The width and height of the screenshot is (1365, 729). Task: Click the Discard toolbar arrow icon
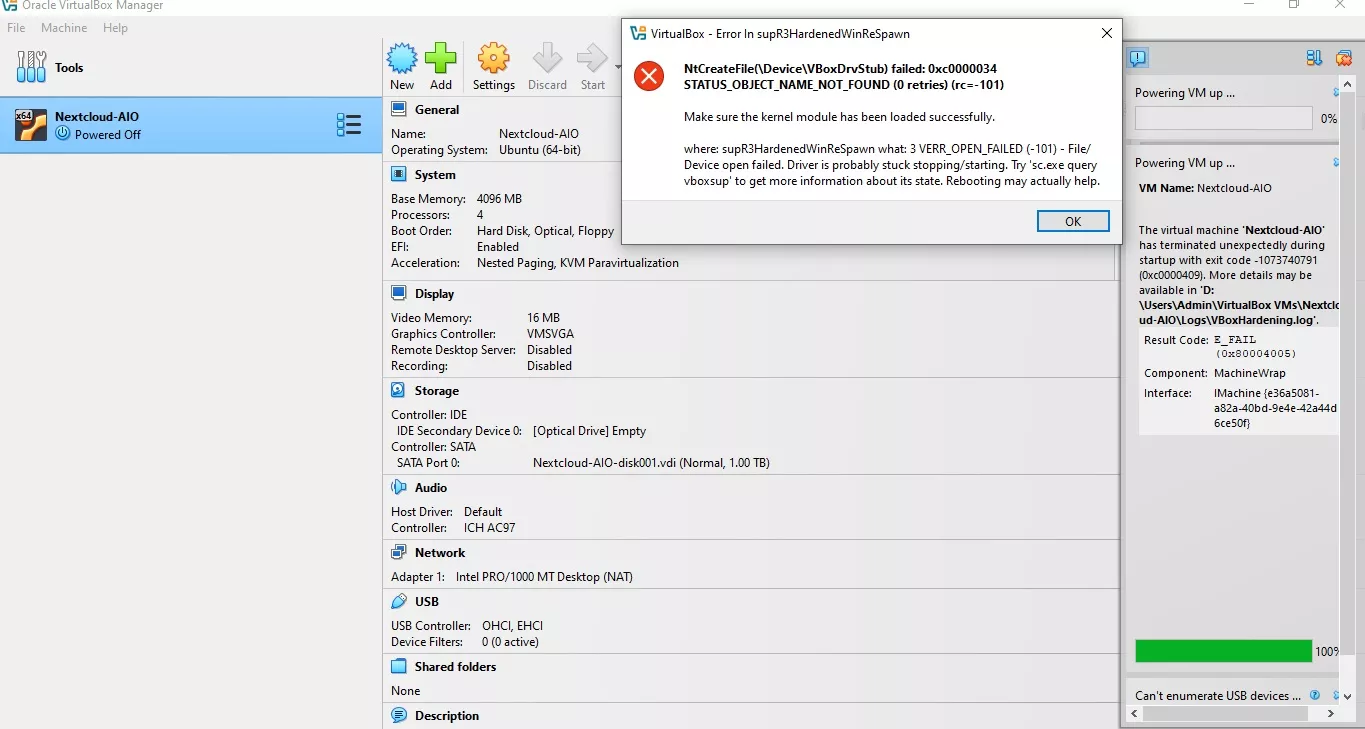coord(547,59)
